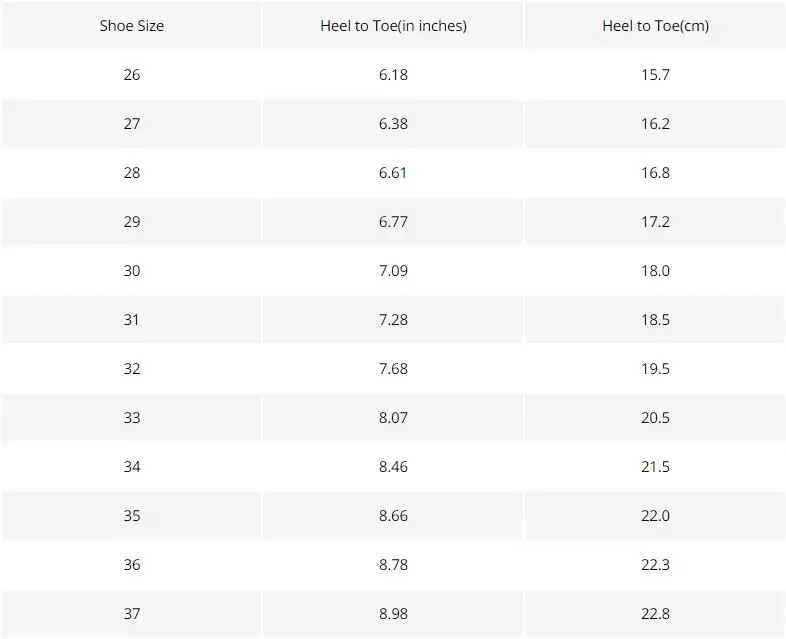Click the Heel to Toe(cm) header
The height and width of the screenshot is (639, 786).
pos(655,26)
